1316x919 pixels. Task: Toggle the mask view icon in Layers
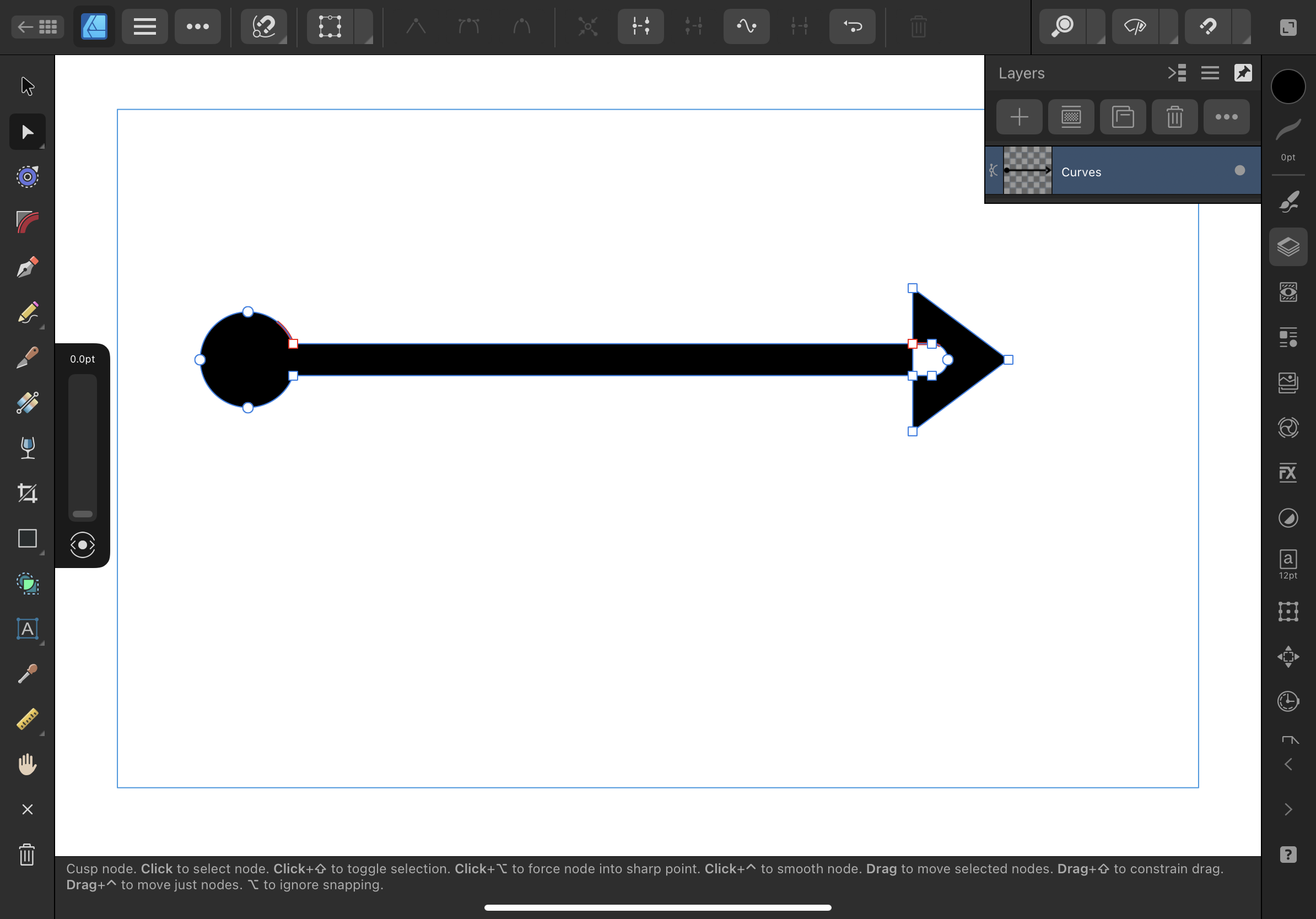(x=1071, y=117)
